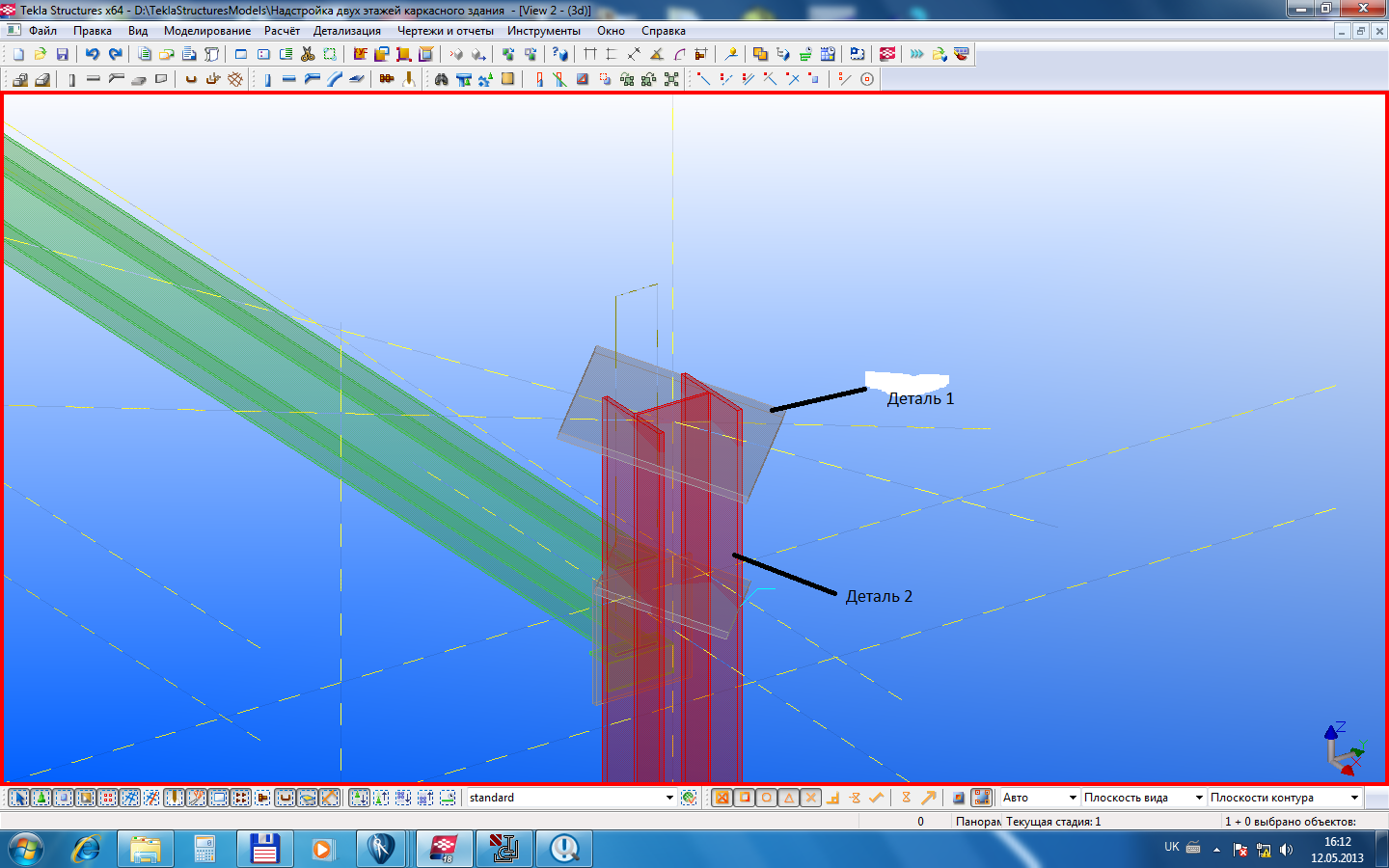The height and width of the screenshot is (868, 1389).
Task: Toggle snap to centre points circle switch
Action: pos(766,798)
